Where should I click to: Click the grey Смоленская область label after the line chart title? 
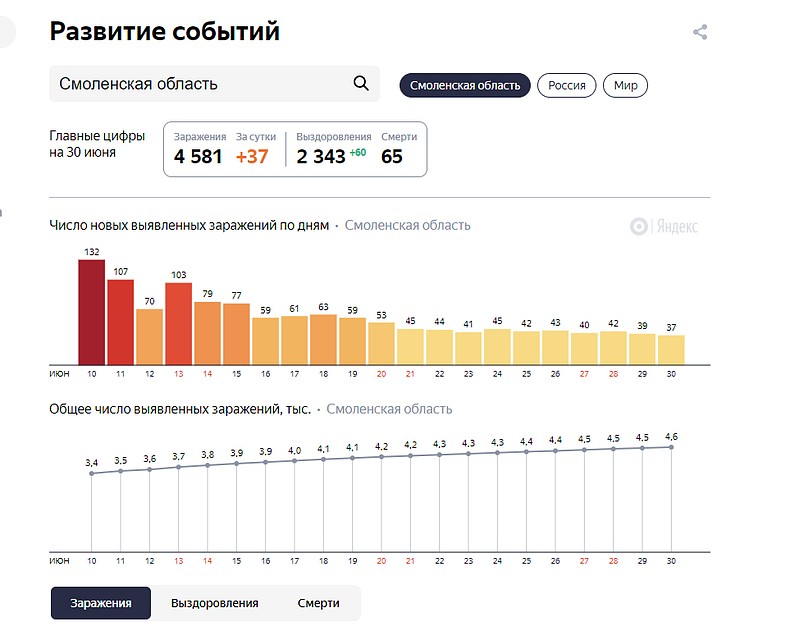coord(389,409)
